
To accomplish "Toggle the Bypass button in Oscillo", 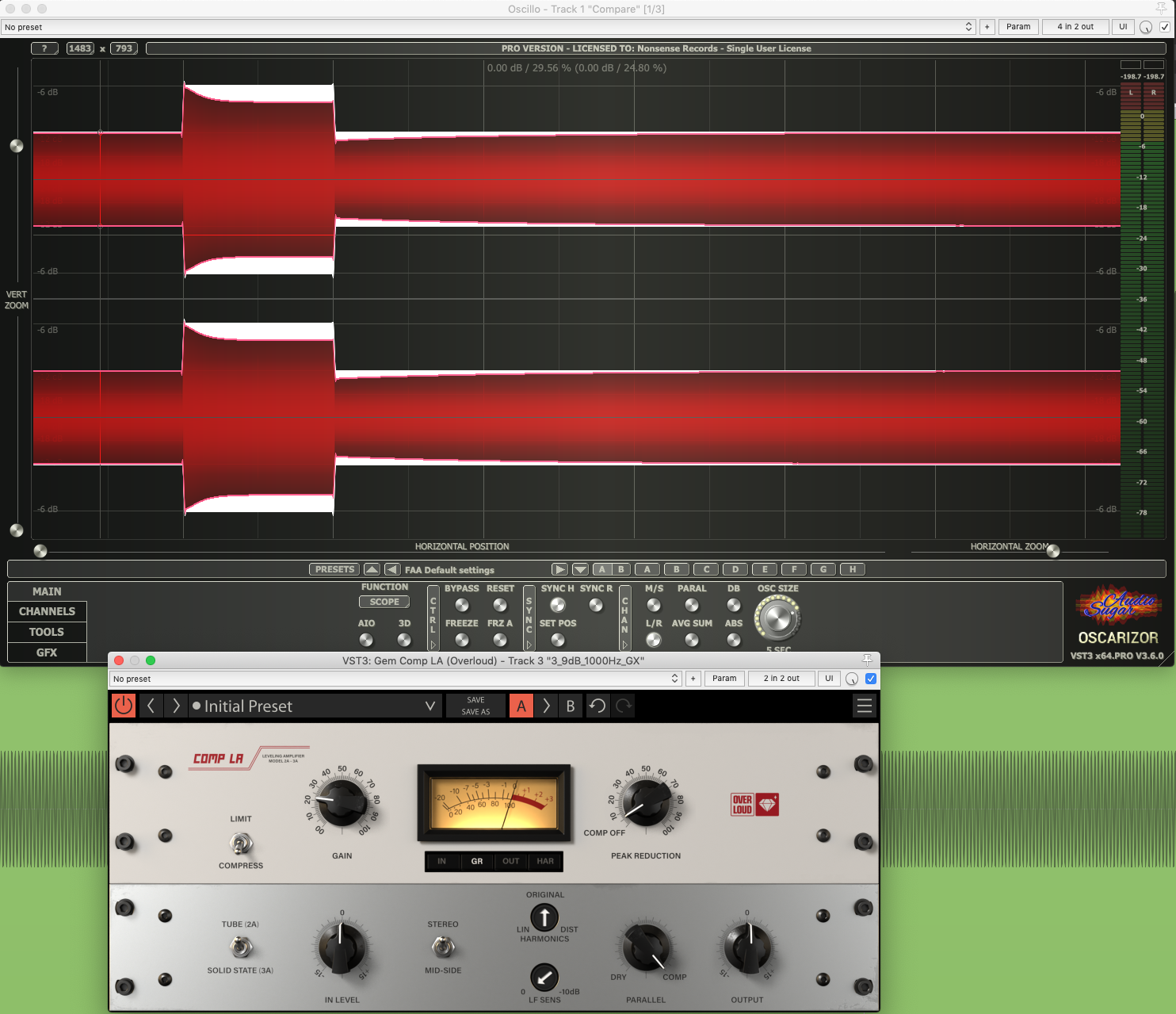I will pos(461,606).
